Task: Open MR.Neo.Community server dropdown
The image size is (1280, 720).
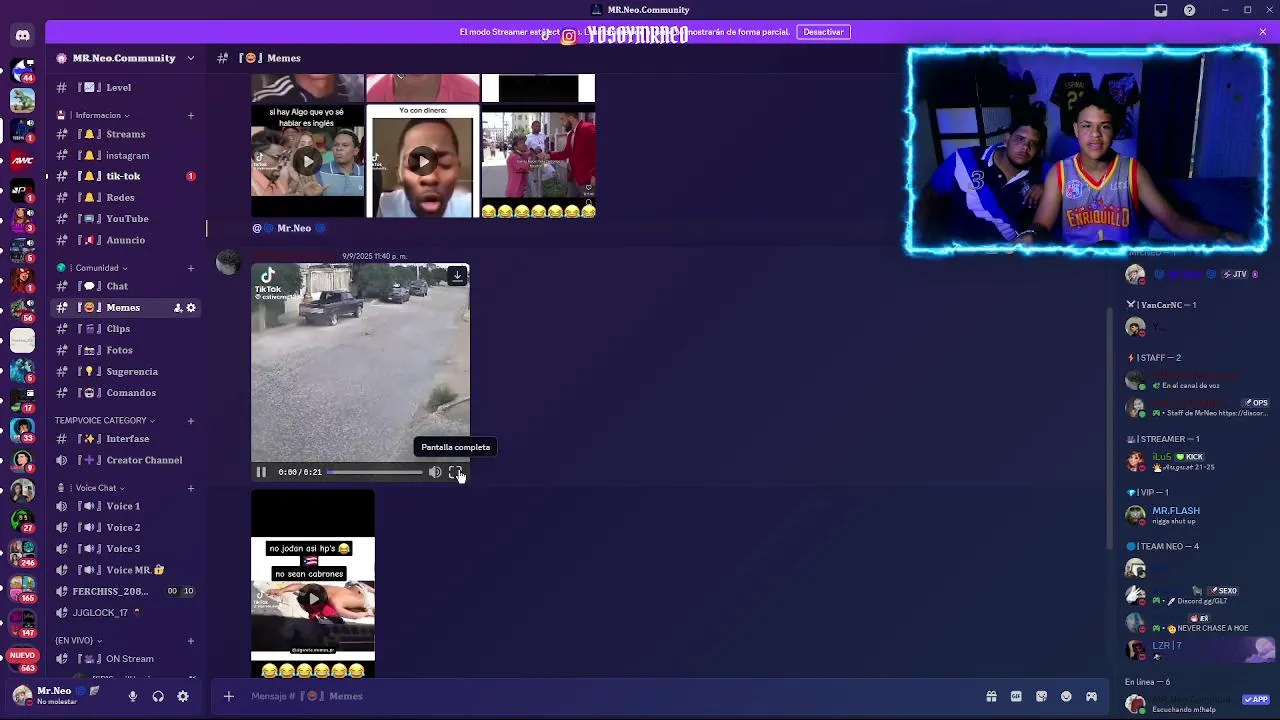Action: (x=126, y=58)
